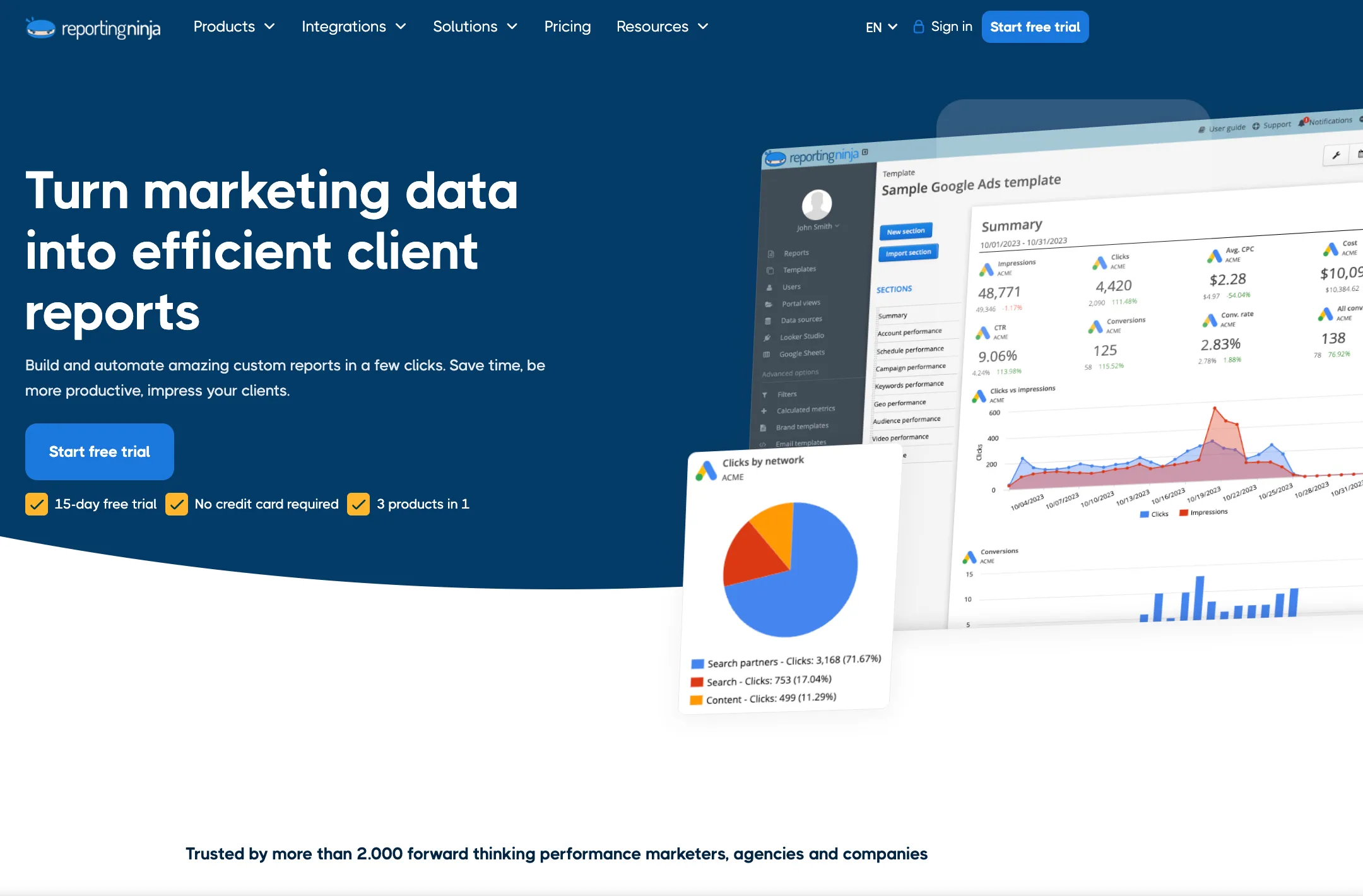Click the Google Ads icon in Clicks by network
Viewport: 1363px width, 896px height.
(x=705, y=470)
